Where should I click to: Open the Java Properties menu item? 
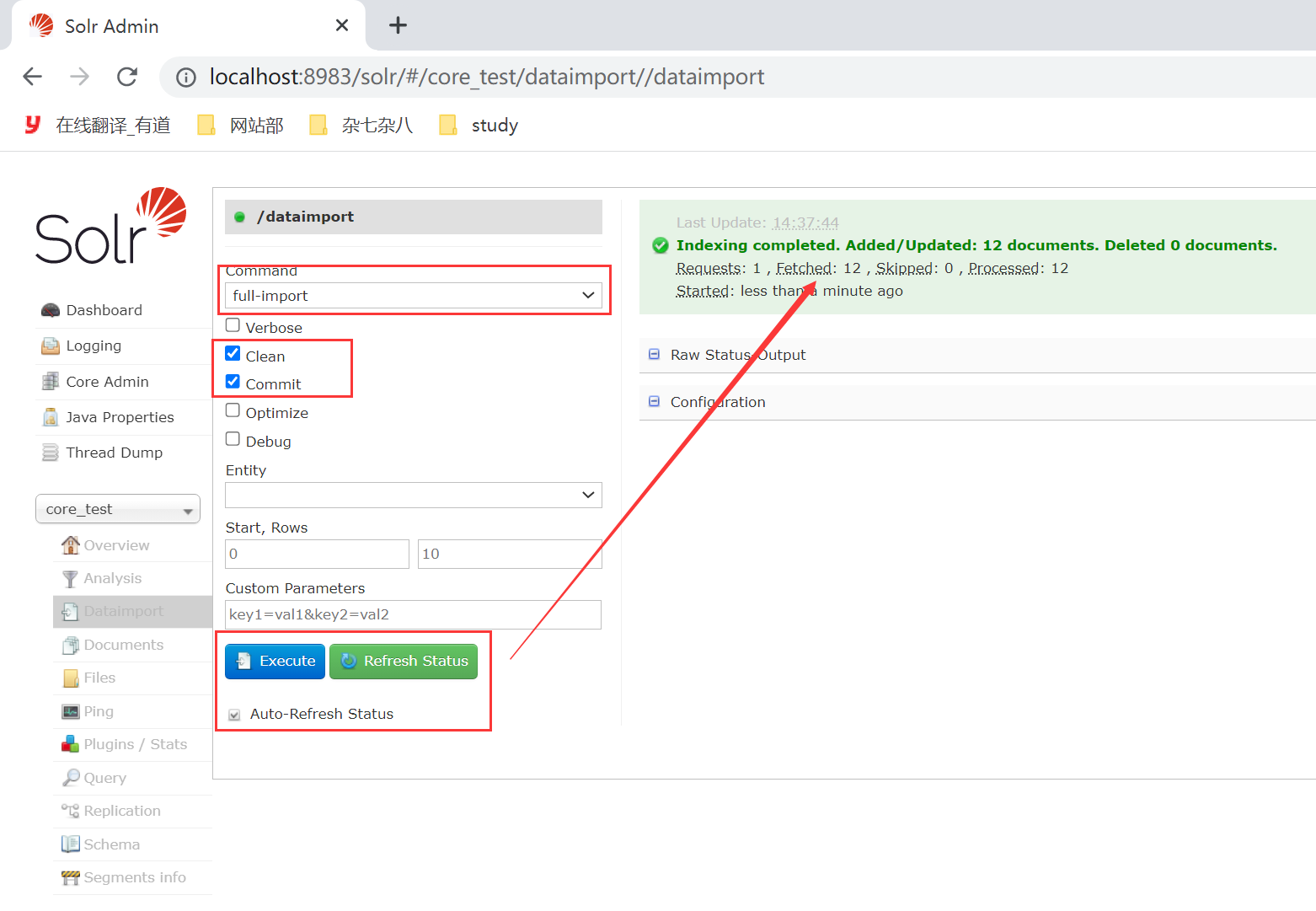point(120,417)
